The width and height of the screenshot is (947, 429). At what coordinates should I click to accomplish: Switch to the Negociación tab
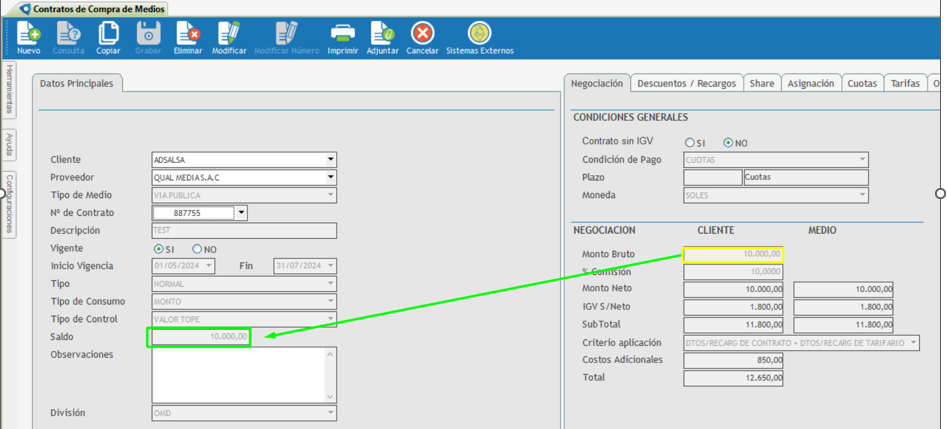597,83
